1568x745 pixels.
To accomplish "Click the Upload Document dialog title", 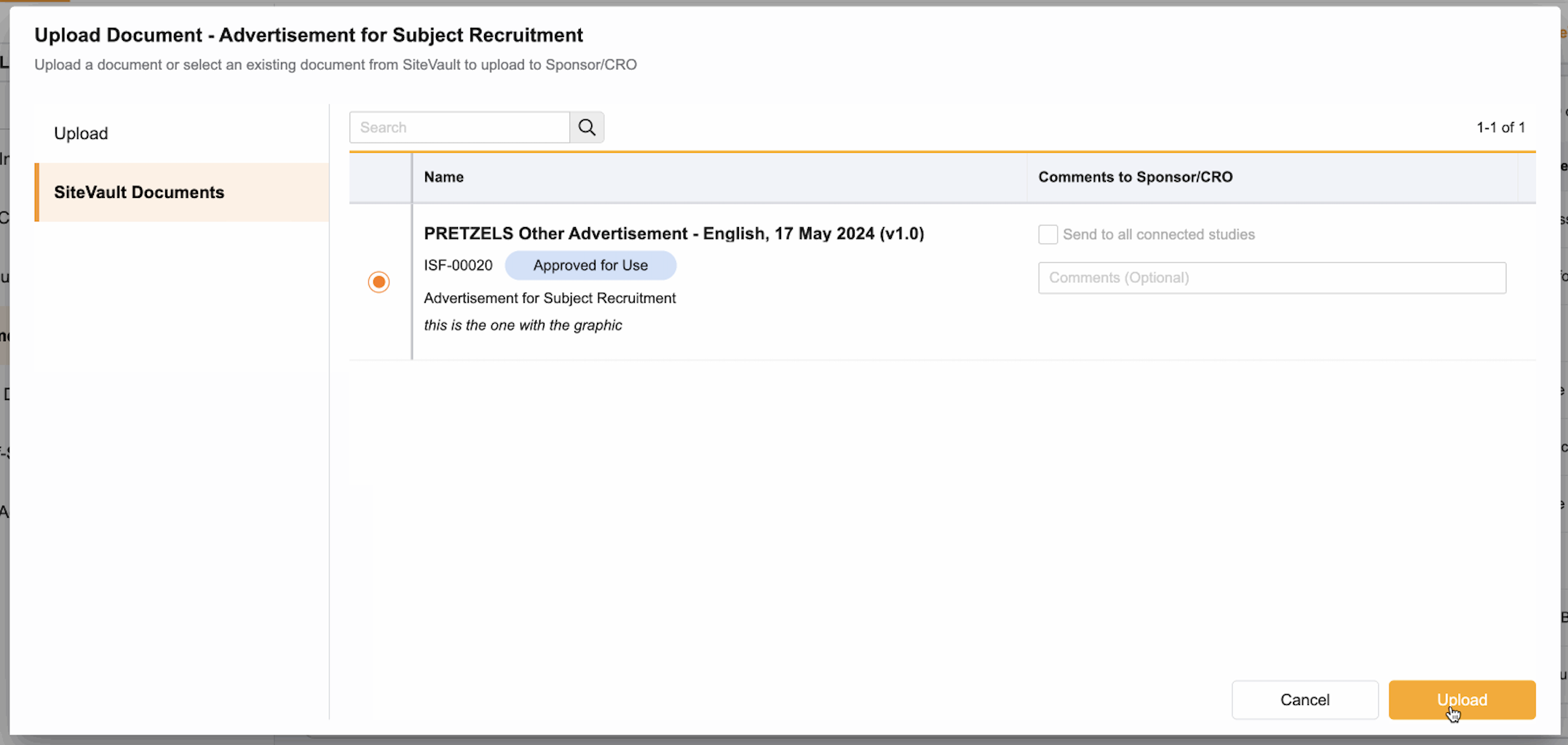I will click(x=309, y=35).
